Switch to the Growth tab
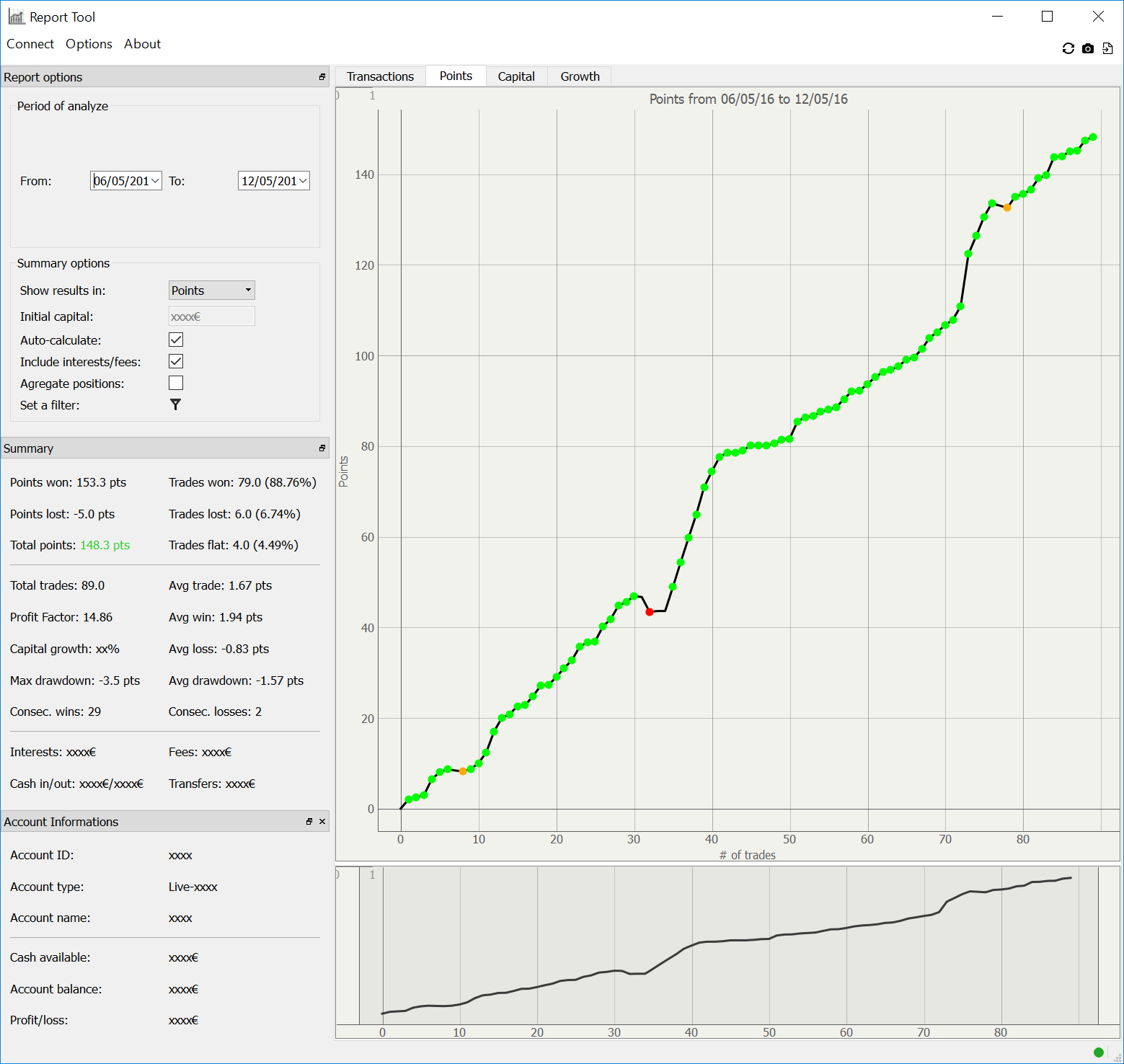1124x1064 pixels. click(580, 76)
